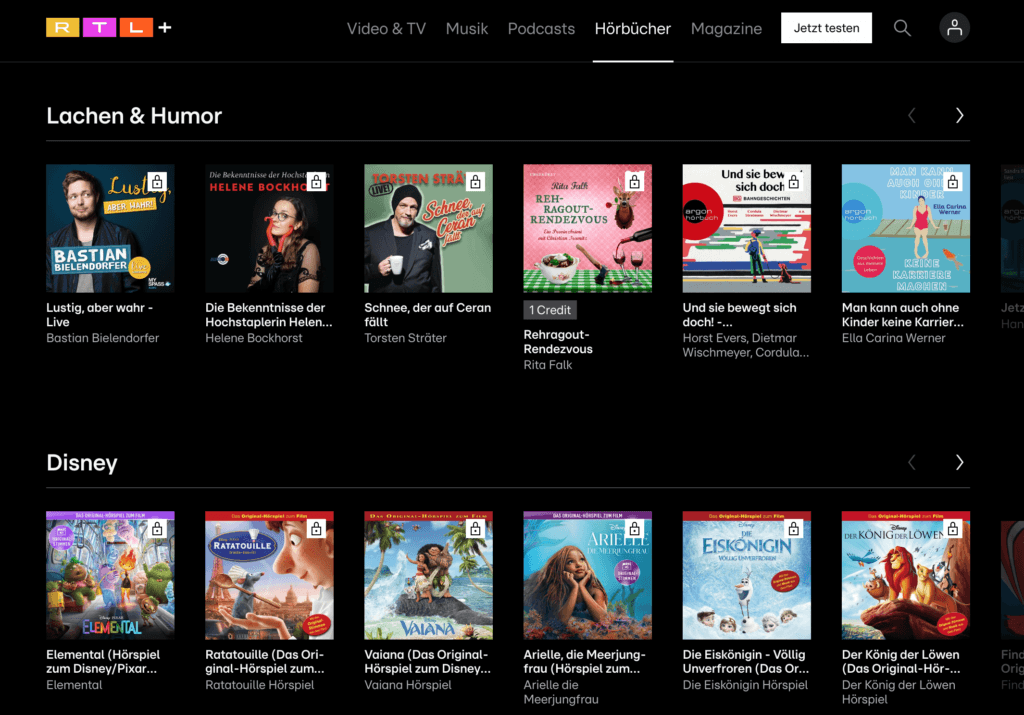
Task: Open the Die Eiskönigin audiobook cover
Action: click(746, 575)
